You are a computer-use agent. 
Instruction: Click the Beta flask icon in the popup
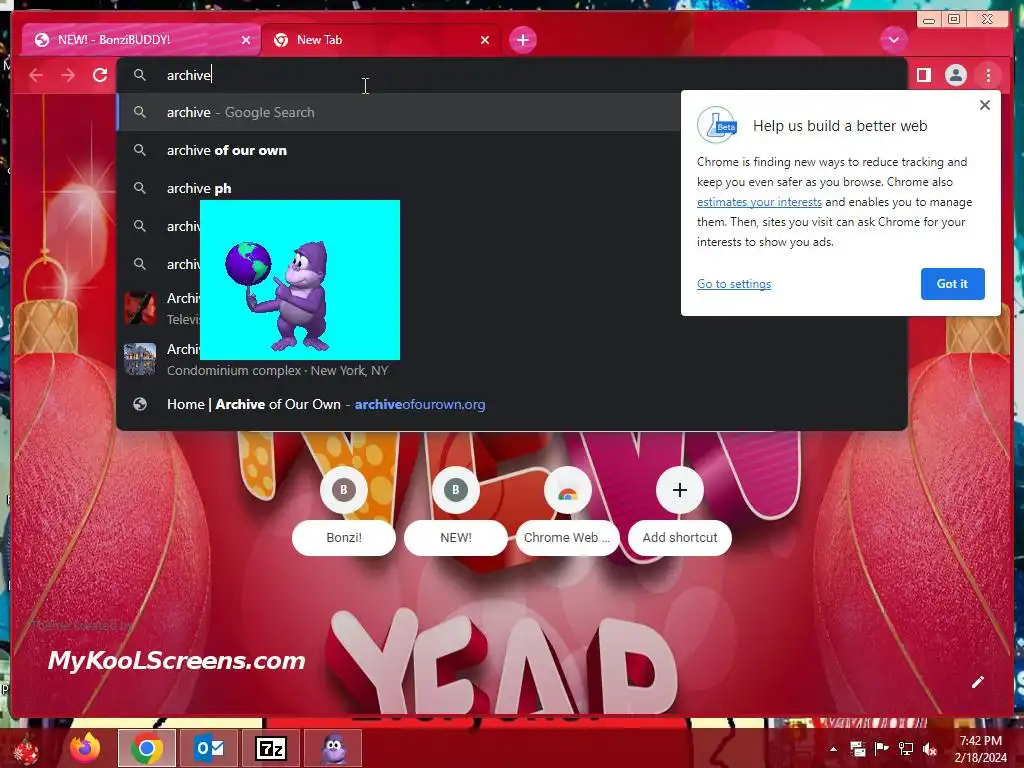point(718,125)
